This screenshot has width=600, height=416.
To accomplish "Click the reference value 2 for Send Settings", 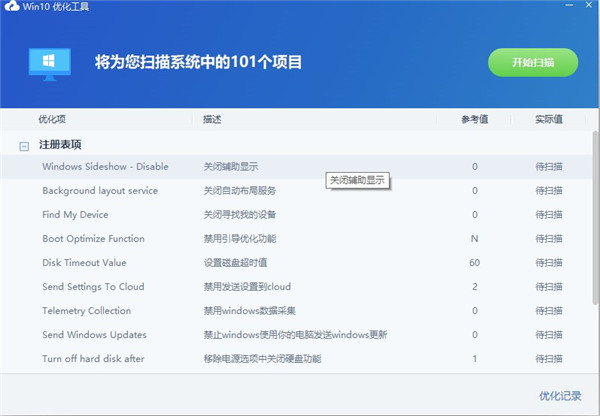I will pos(475,287).
